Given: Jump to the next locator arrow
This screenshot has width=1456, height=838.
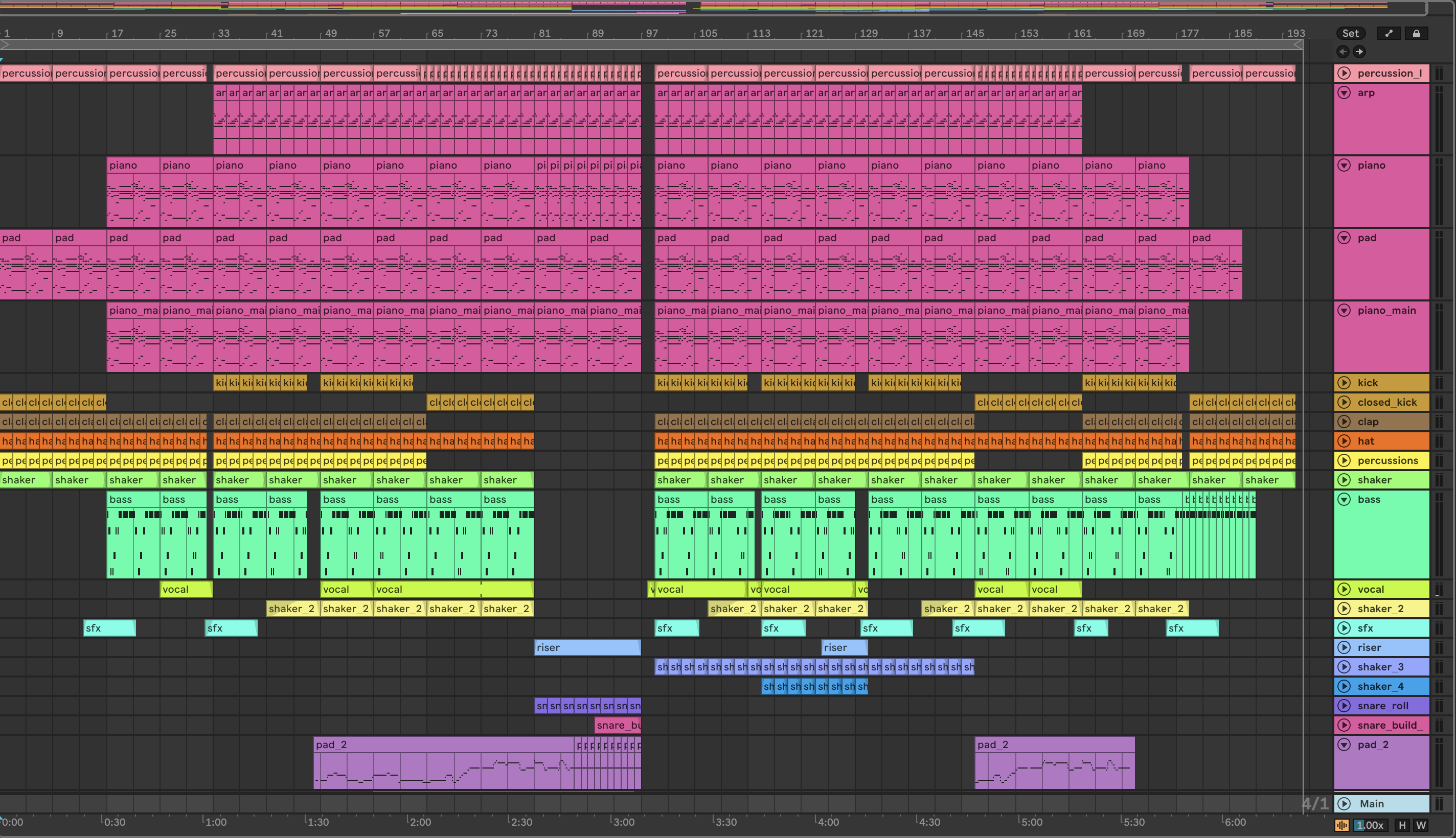Looking at the screenshot, I should 1359,52.
